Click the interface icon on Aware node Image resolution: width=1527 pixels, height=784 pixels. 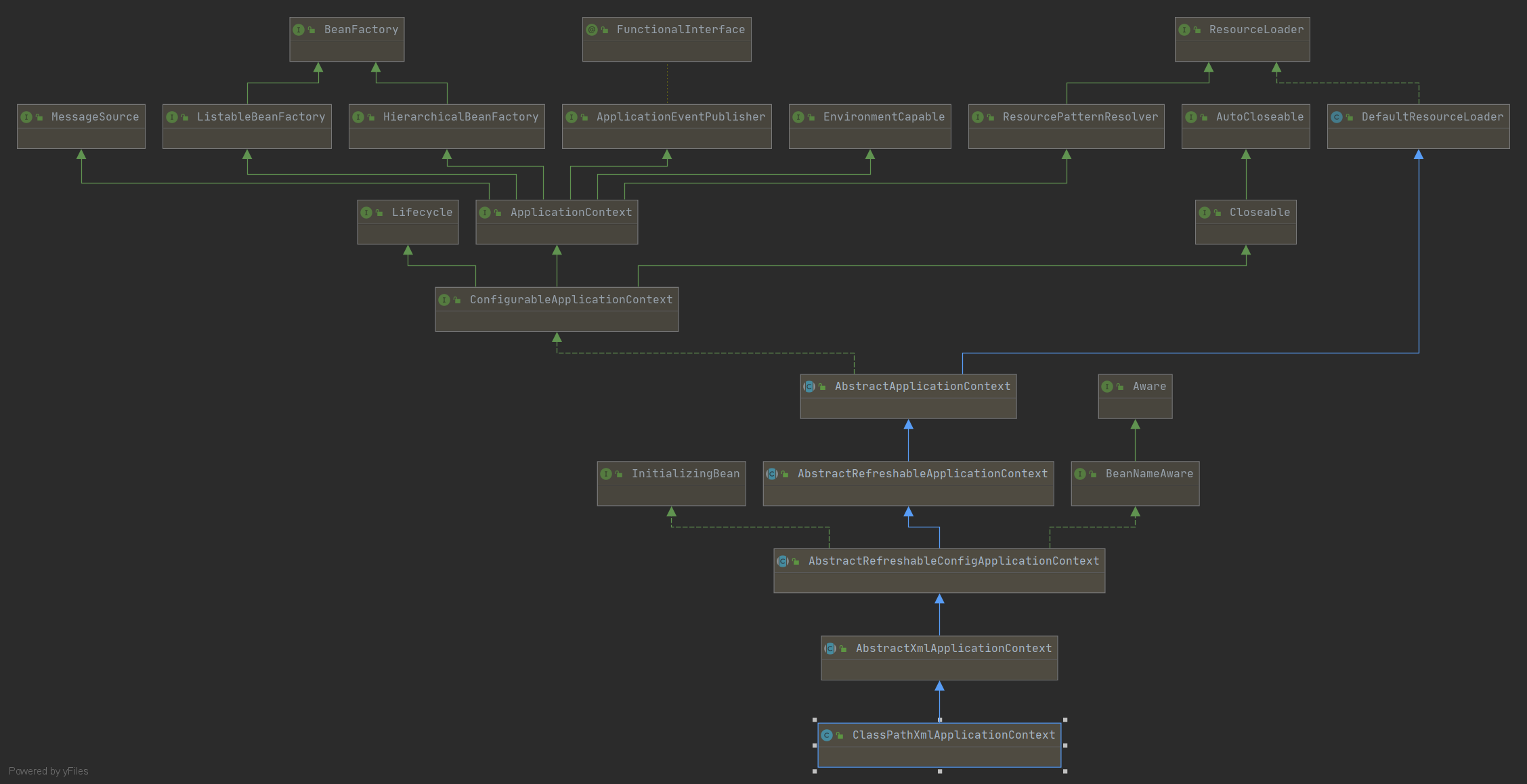click(1107, 387)
